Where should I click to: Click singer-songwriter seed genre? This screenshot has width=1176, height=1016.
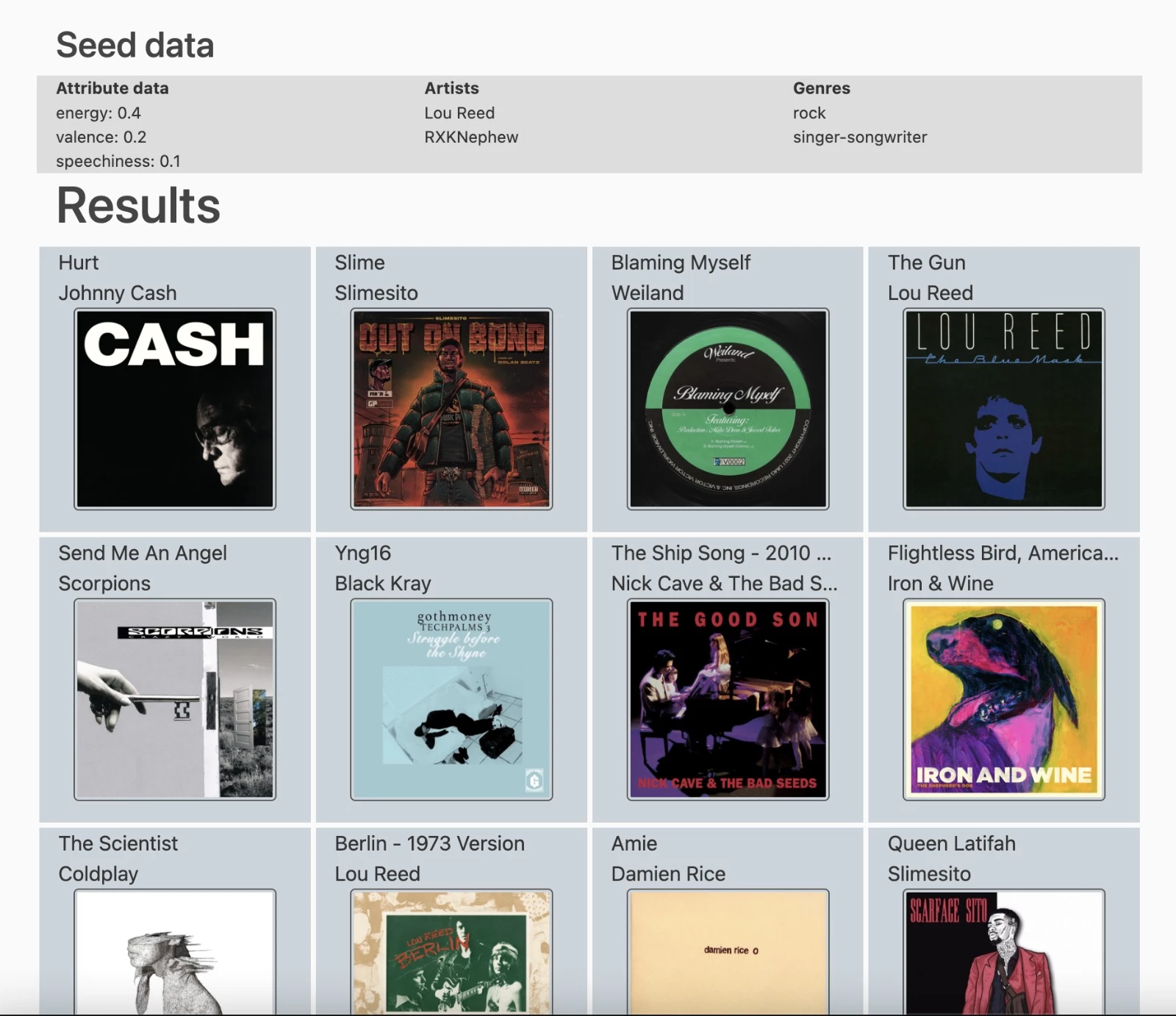pyautogui.click(x=860, y=137)
